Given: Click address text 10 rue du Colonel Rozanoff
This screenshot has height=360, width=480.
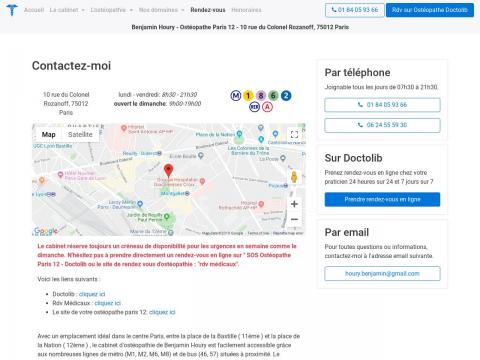Looking at the screenshot, I should (x=66, y=103).
